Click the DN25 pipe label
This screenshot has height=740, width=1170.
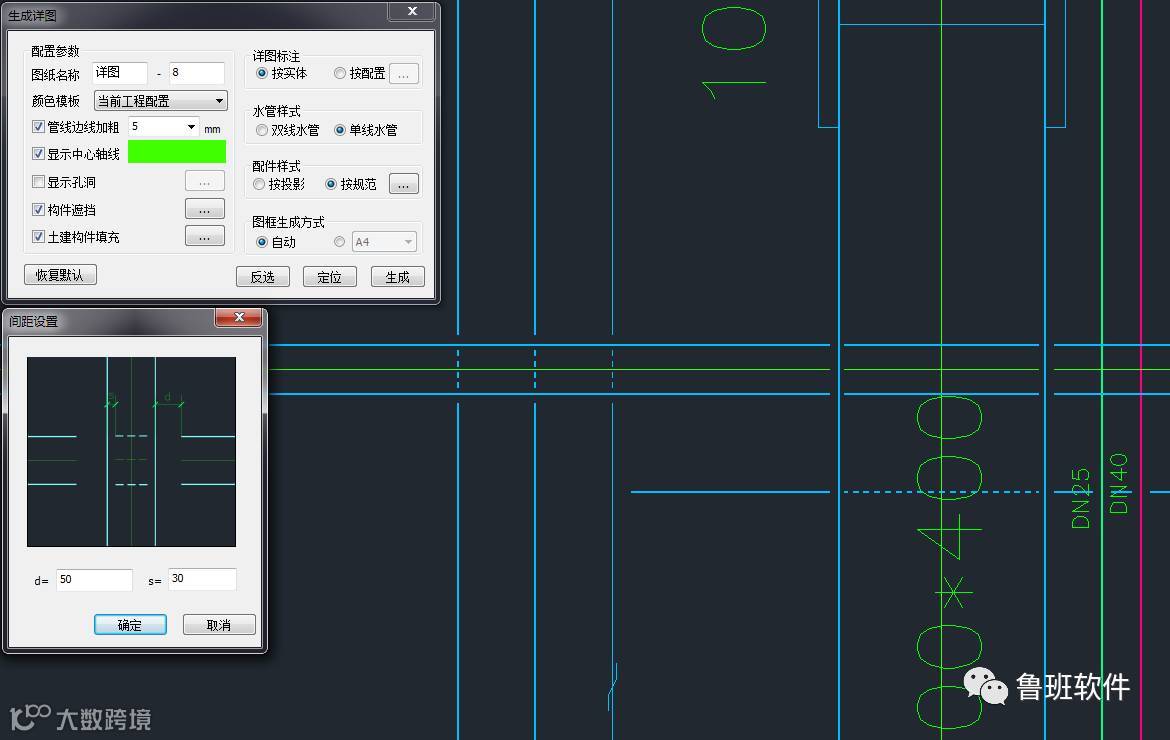pos(1080,498)
